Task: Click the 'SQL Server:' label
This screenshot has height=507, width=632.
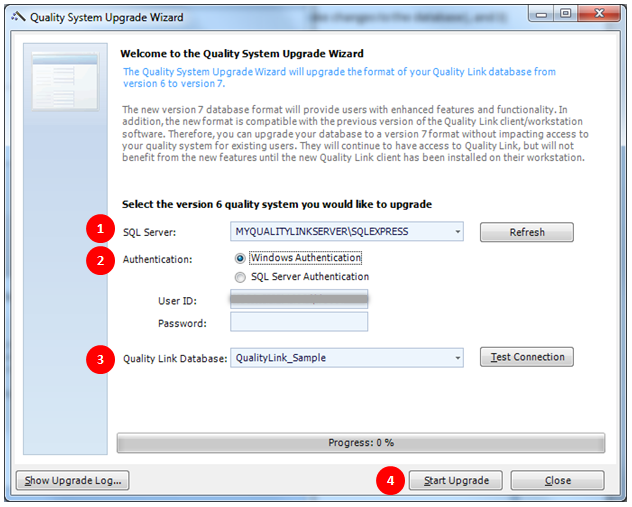Action: 150,233
